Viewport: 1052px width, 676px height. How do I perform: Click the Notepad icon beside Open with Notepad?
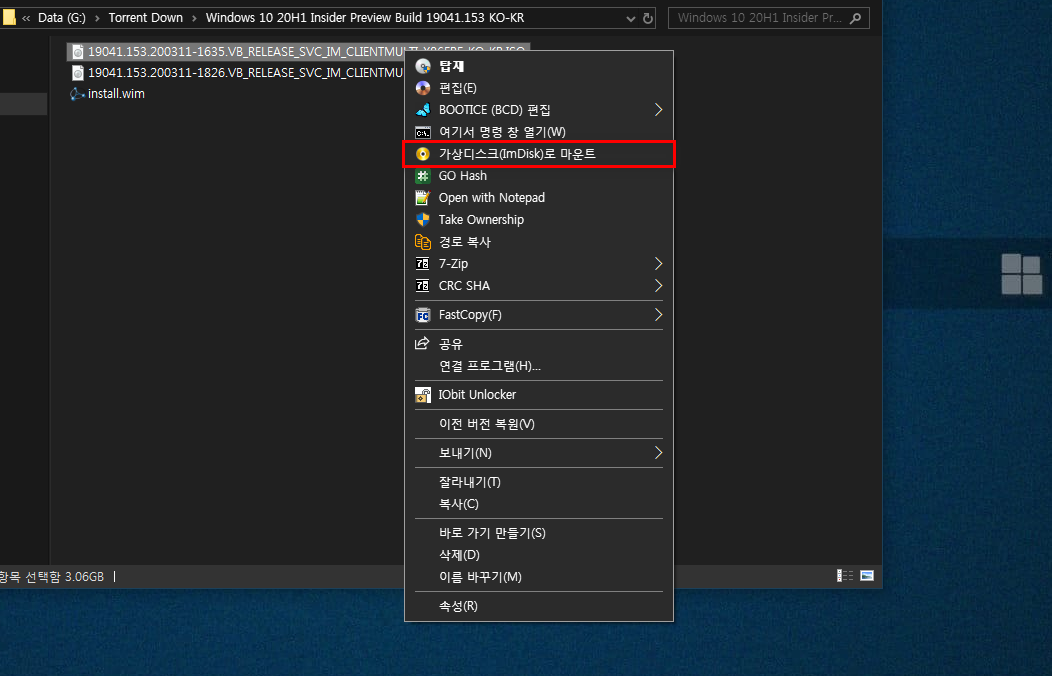[423, 198]
